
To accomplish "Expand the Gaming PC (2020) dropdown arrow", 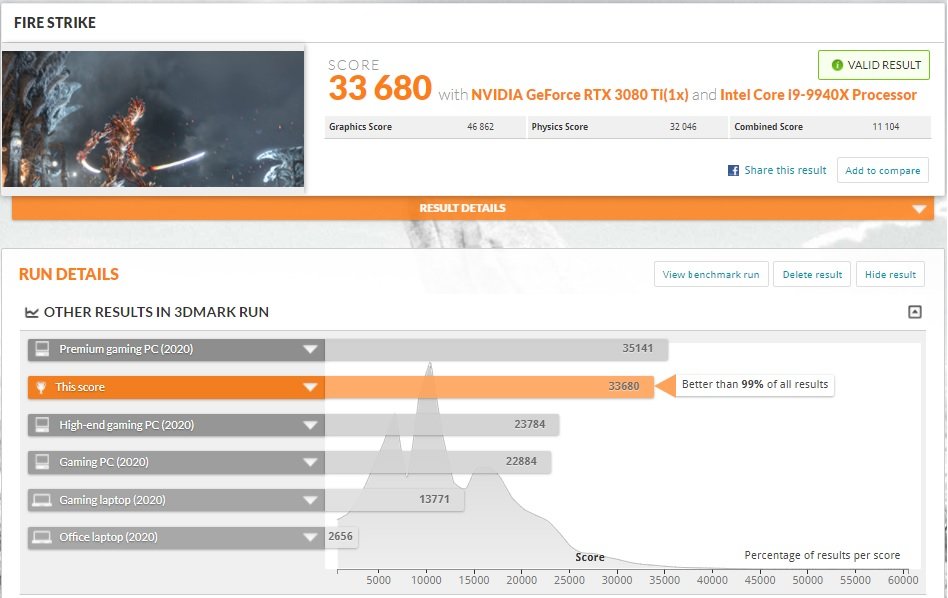I will pyautogui.click(x=310, y=463).
